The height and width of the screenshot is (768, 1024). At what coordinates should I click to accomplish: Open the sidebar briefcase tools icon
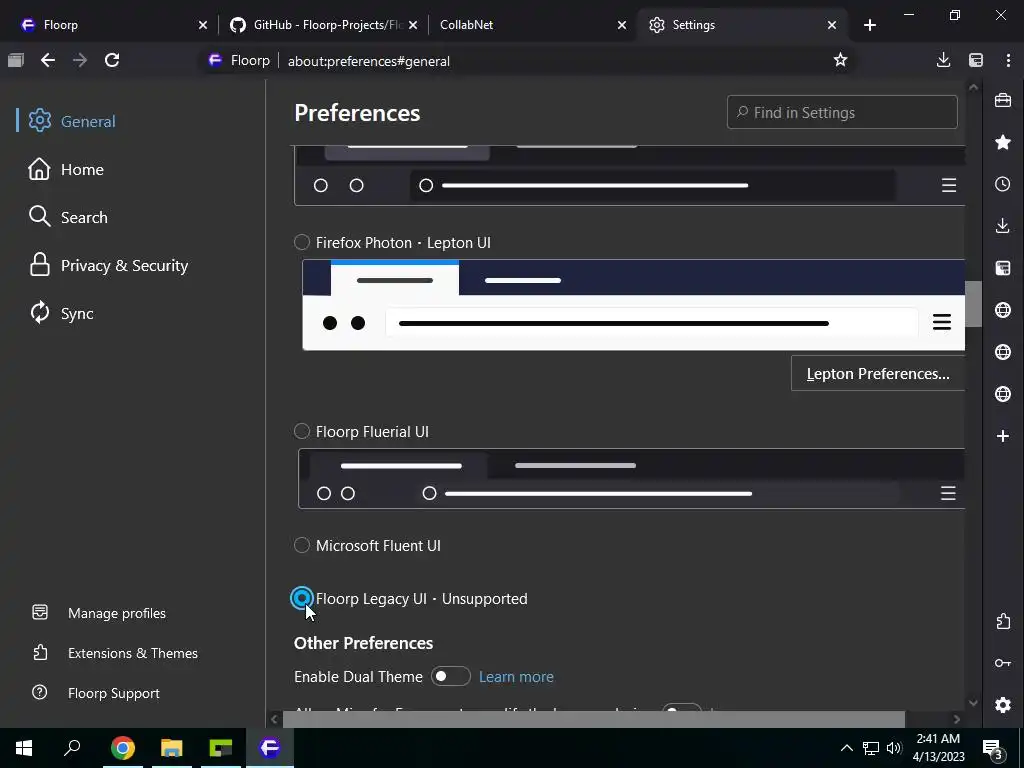point(1002,101)
